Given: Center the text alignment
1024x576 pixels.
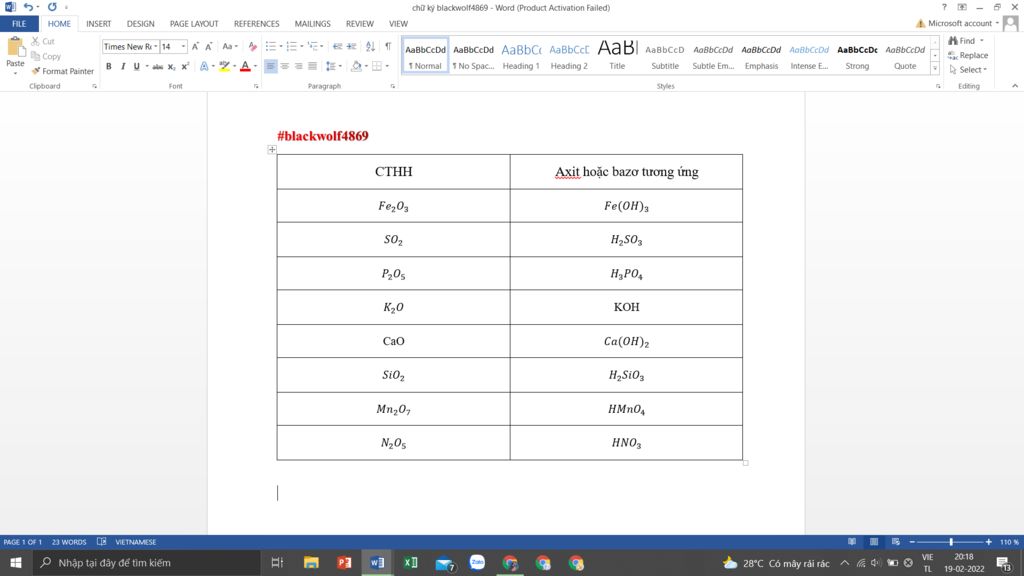Looking at the screenshot, I should point(285,66).
